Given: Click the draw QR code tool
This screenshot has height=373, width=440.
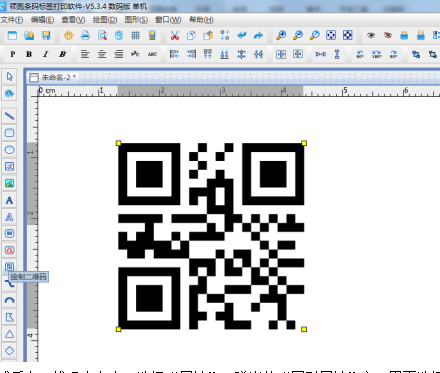Looking at the screenshot, I should tap(9, 267).
